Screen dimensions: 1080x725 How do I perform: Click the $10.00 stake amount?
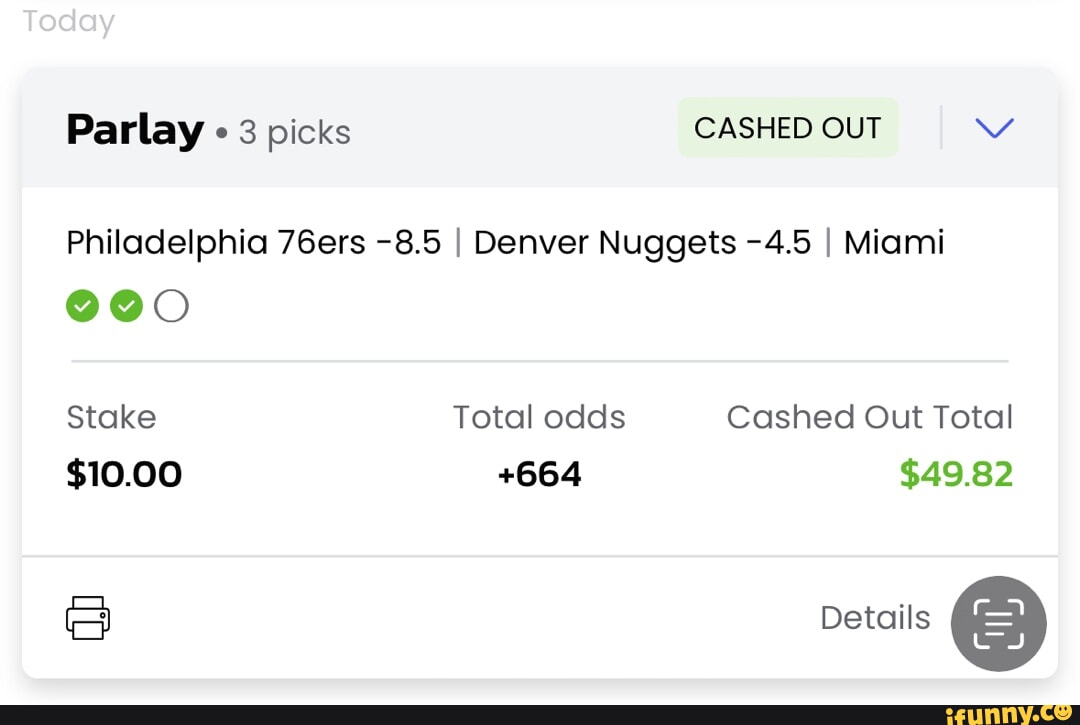124,473
